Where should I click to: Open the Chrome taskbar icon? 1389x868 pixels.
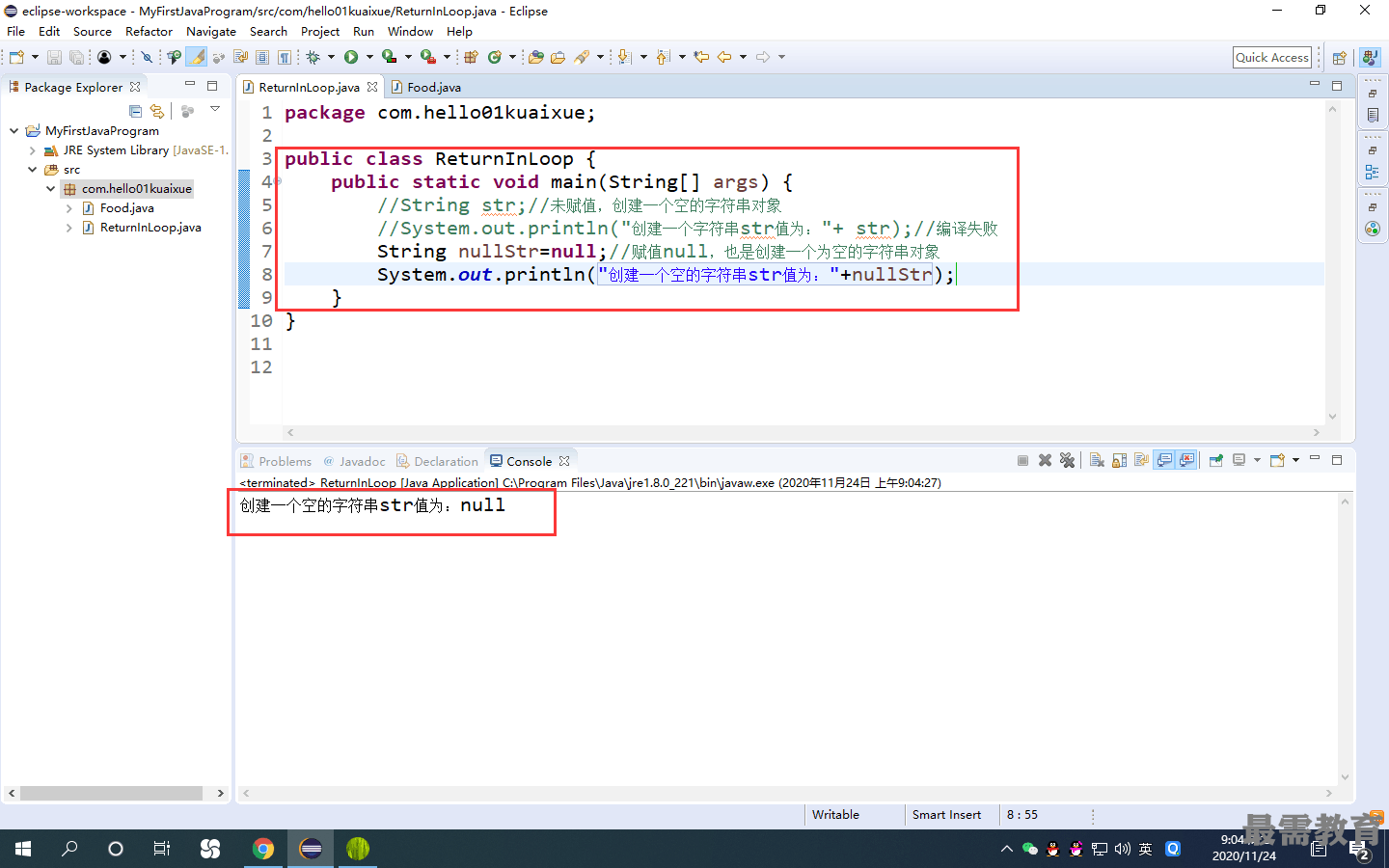(x=262, y=849)
